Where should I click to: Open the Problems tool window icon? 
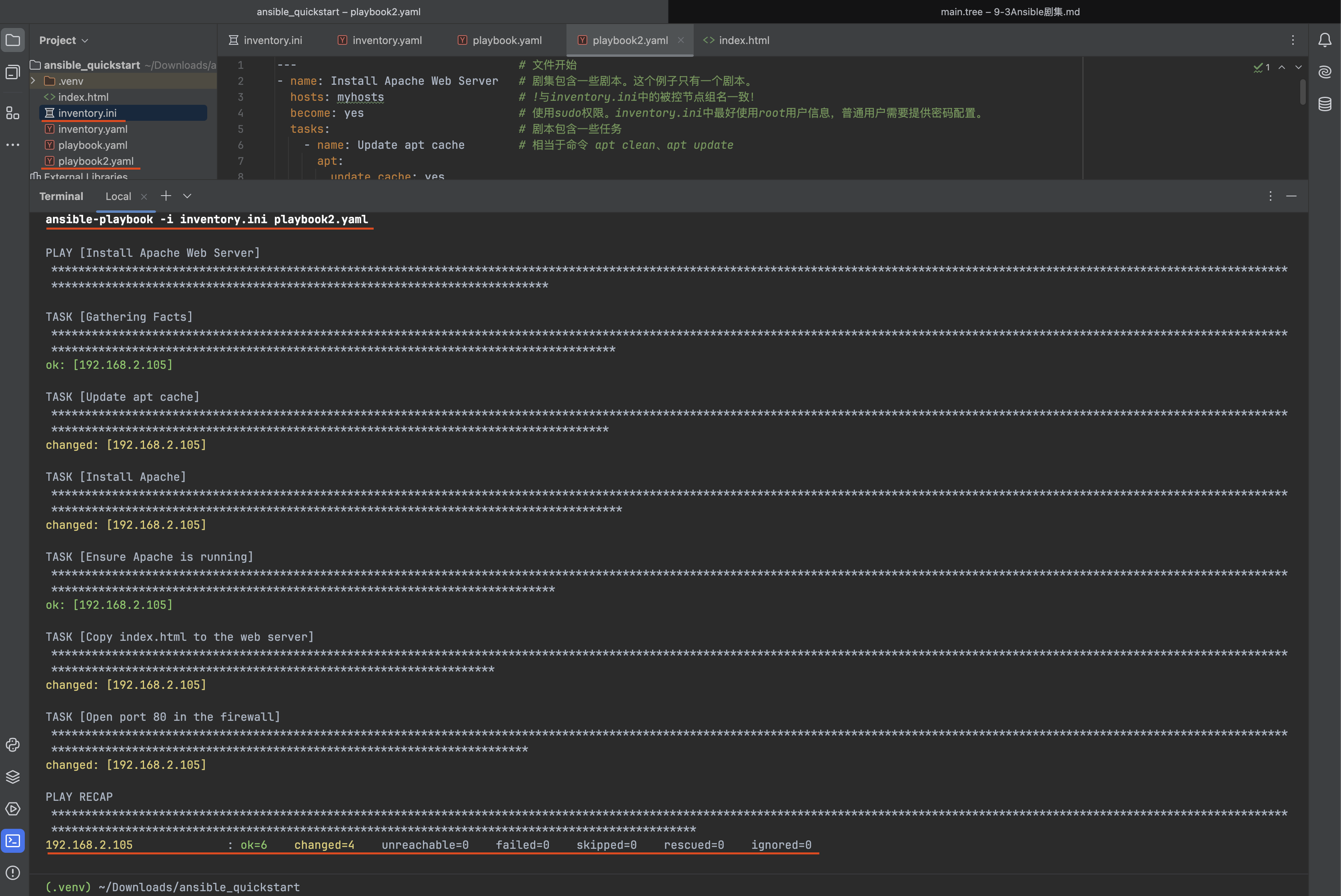point(12,872)
